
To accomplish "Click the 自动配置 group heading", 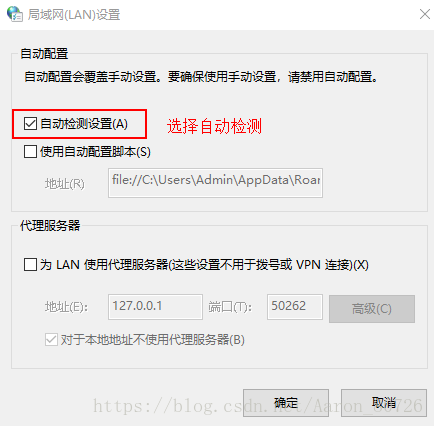I will click(x=44, y=54).
